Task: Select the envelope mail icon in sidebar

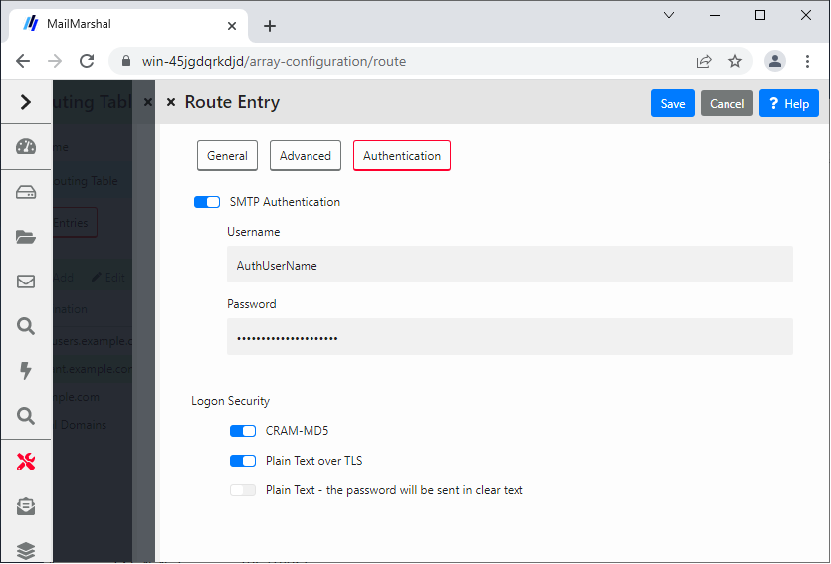Action: tap(25, 281)
